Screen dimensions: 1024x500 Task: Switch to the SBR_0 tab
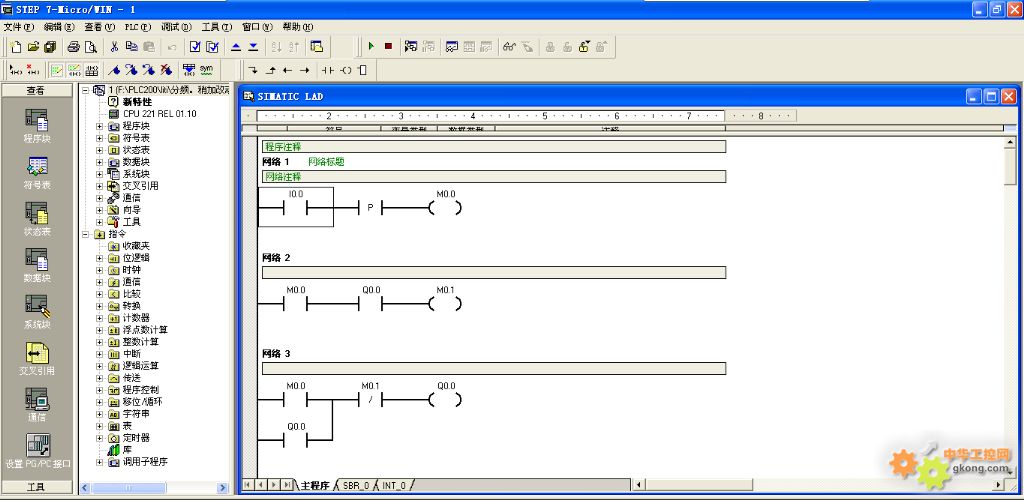point(356,486)
